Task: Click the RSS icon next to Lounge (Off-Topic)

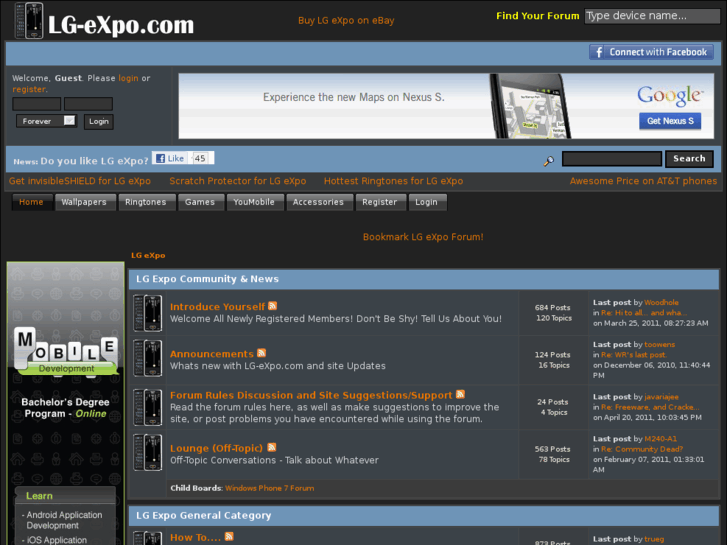Action: (x=272, y=447)
